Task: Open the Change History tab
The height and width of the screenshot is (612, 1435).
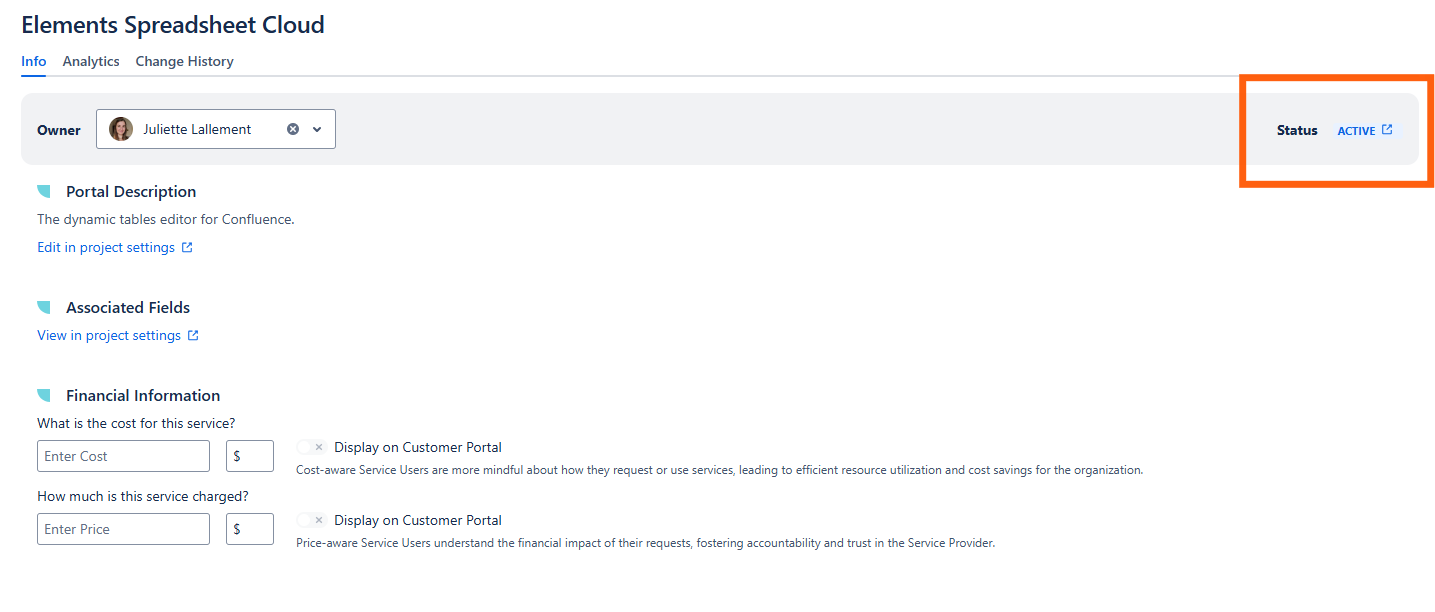Action: point(184,61)
